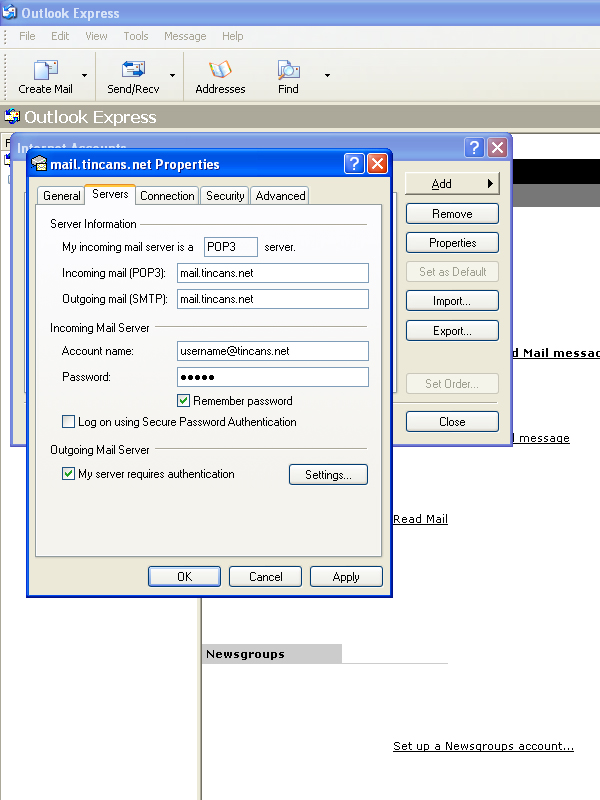Follow the Read Mail link
This screenshot has height=800, width=600.
[x=420, y=519]
